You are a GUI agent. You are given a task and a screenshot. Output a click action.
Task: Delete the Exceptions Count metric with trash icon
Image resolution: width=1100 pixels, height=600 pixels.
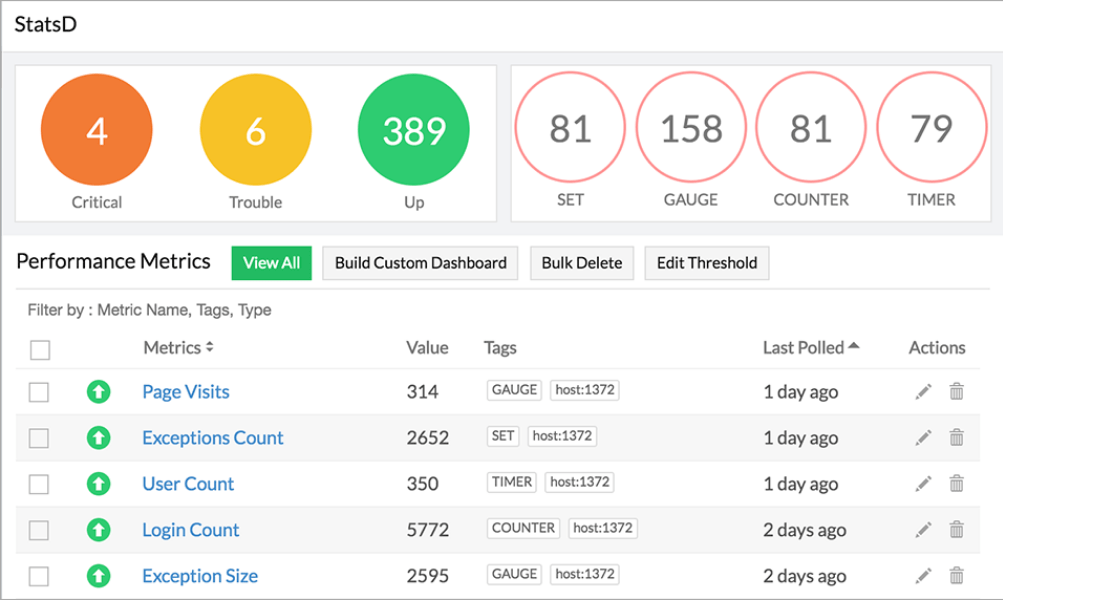click(x=956, y=437)
